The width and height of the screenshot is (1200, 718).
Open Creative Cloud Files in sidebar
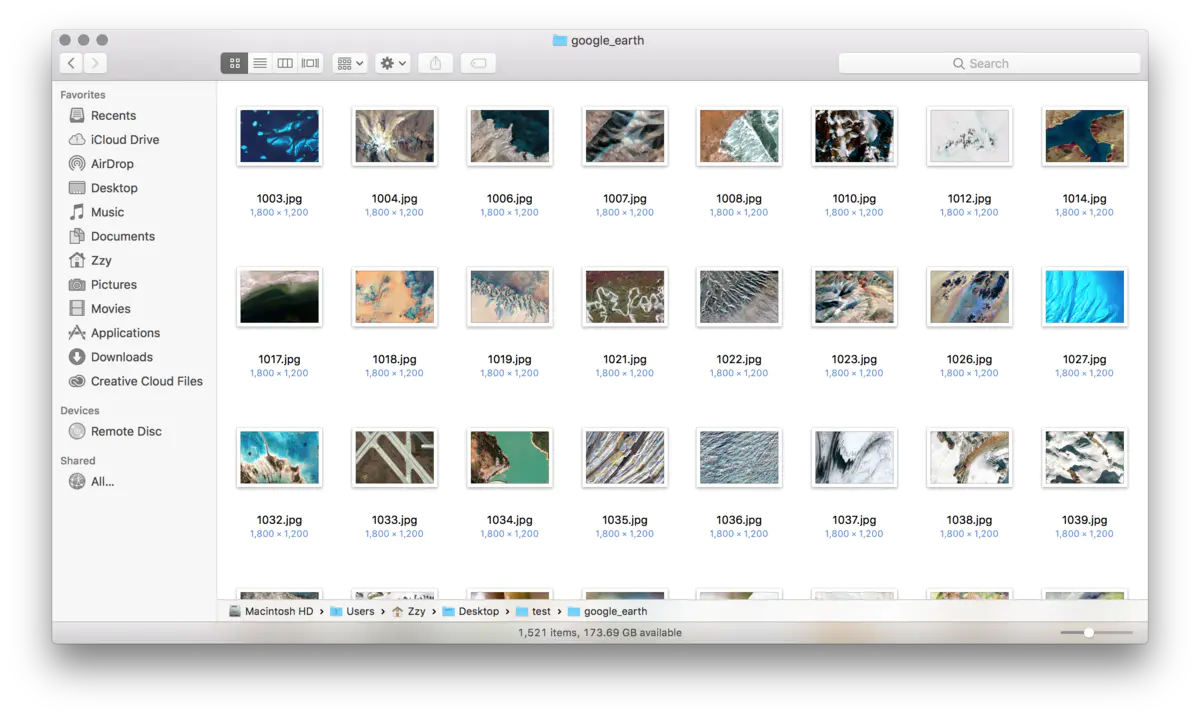coord(147,381)
